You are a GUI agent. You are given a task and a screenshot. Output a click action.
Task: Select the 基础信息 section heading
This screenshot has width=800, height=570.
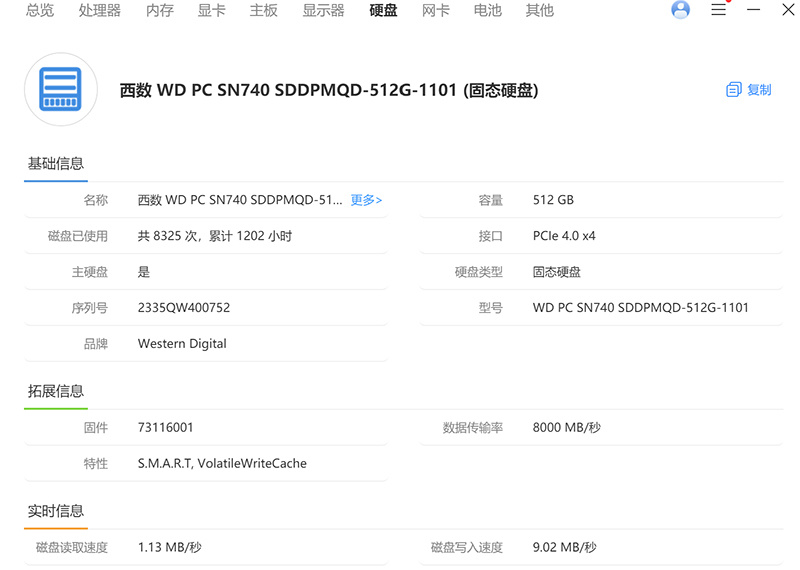[x=56, y=163]
